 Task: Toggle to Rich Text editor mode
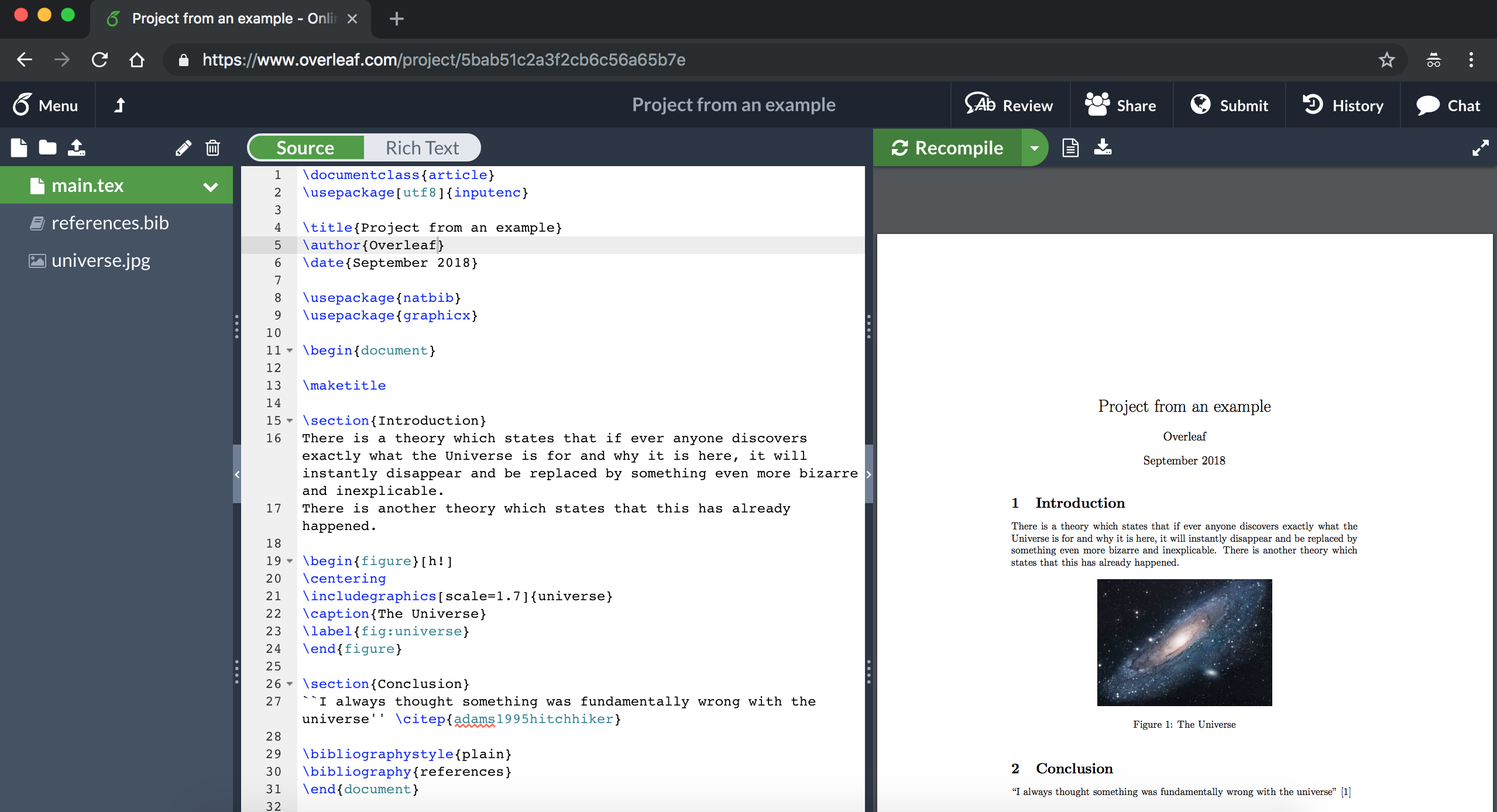coord(421,147)
